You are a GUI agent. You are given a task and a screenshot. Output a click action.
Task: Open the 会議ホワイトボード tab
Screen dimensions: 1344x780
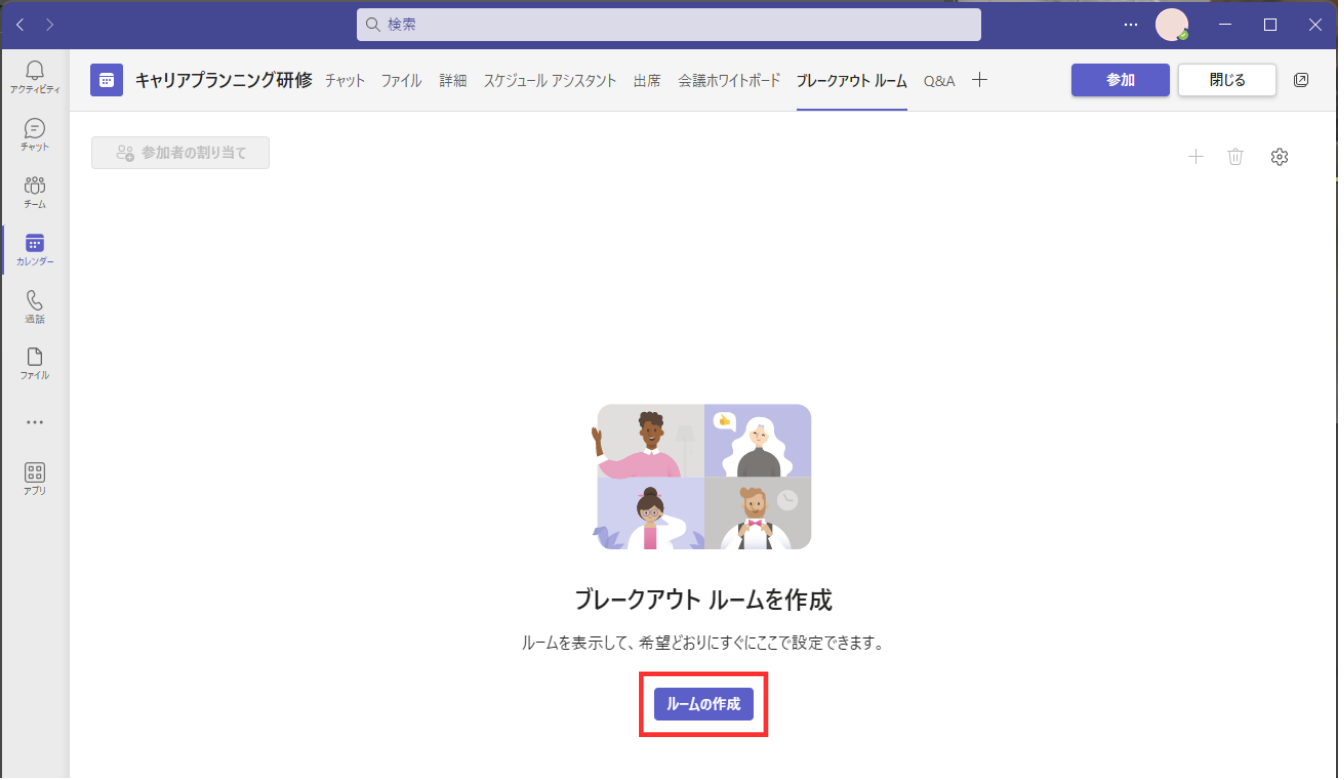[729, 81]
